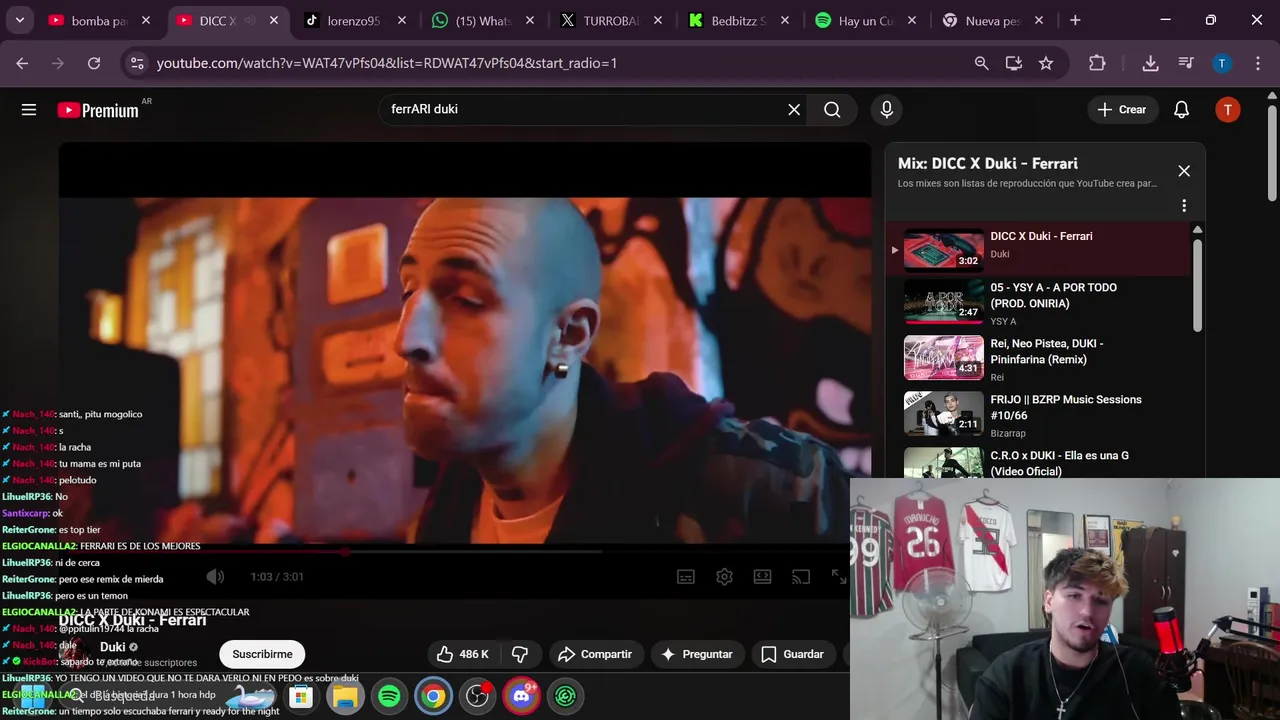
Task: Toggle subtitles on the player
Action: [686, 577]
